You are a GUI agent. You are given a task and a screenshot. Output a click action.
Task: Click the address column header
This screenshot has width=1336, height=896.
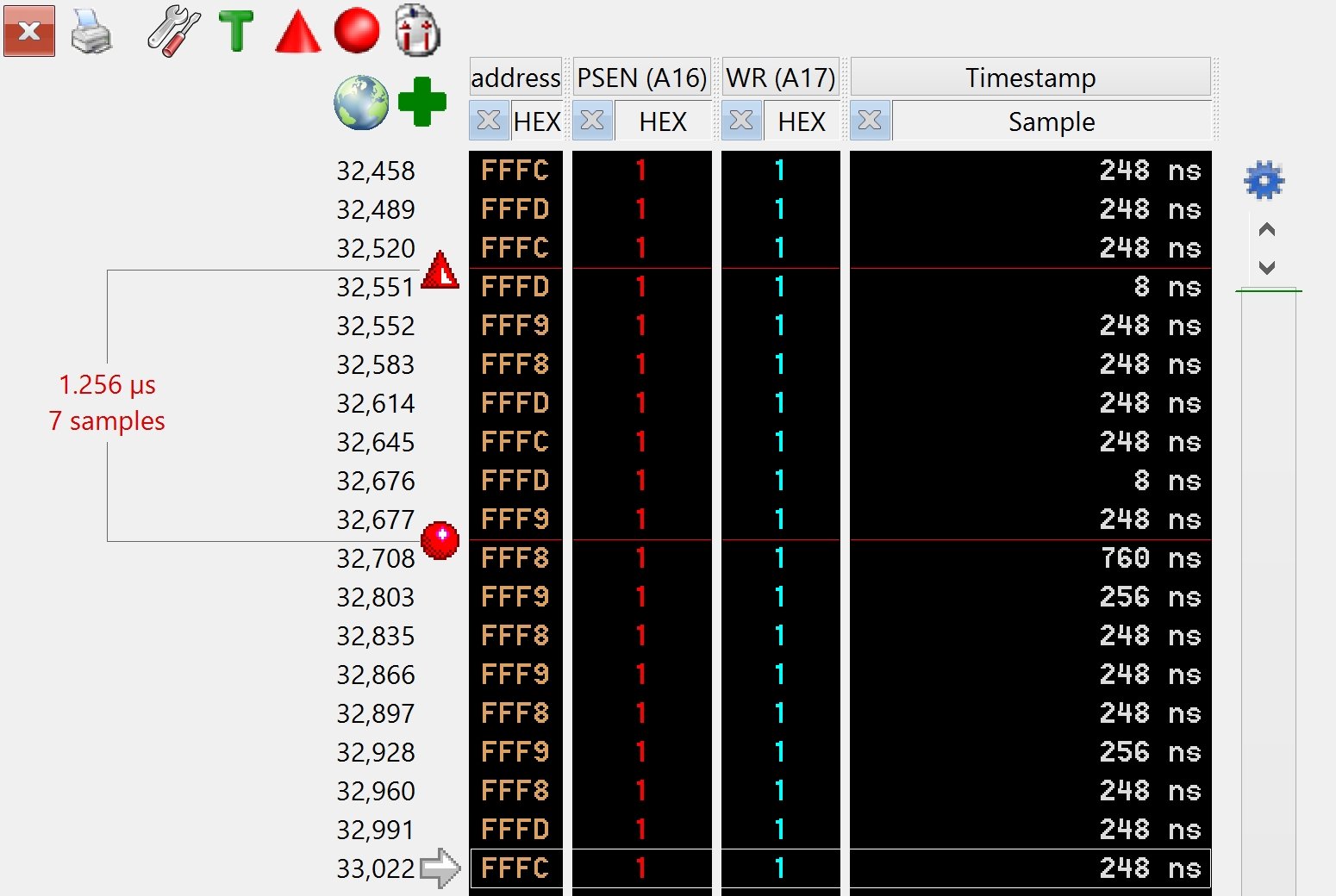[x=515, y=78]
